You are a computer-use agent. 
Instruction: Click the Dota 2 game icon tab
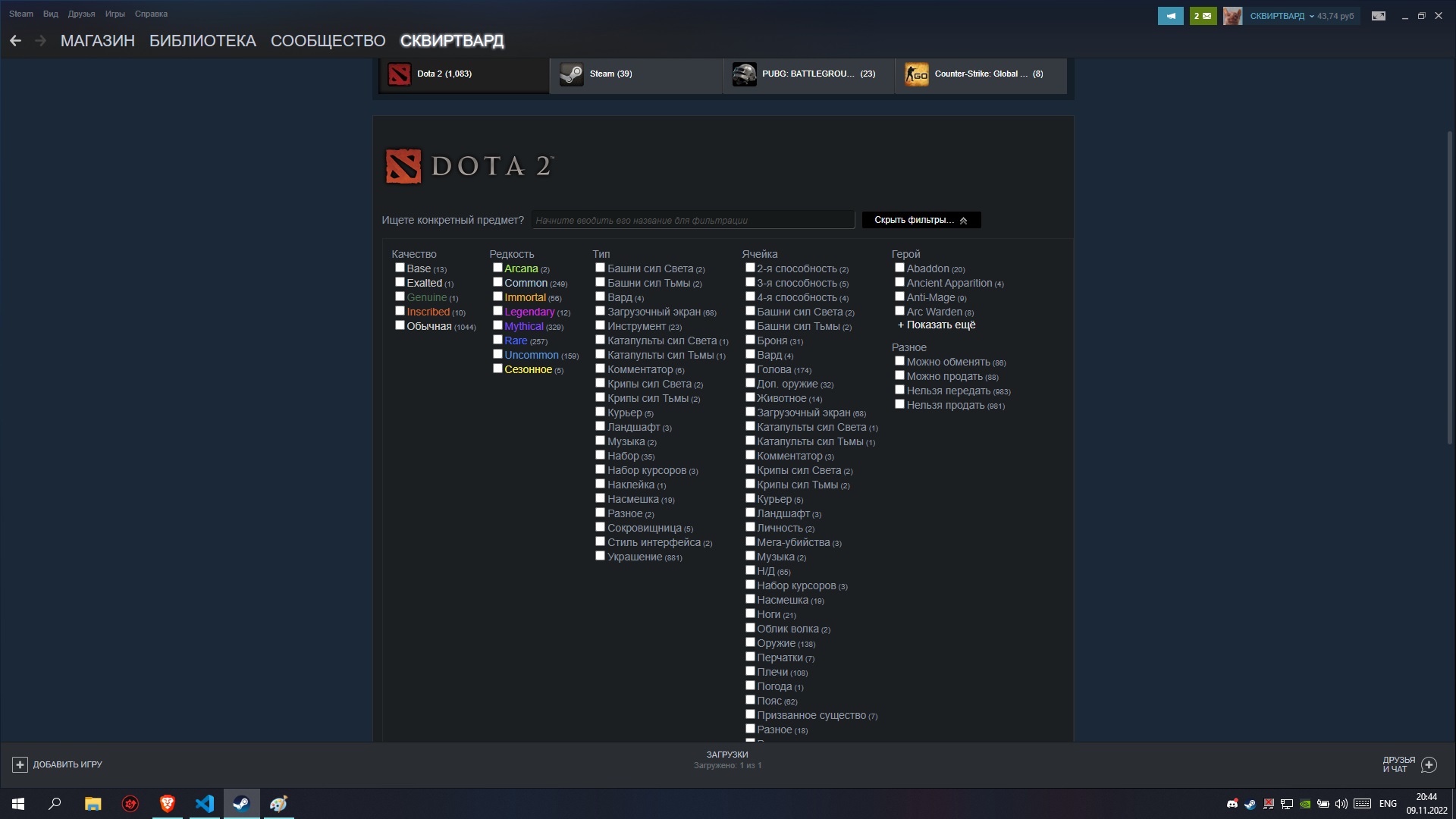pos(399,74)
